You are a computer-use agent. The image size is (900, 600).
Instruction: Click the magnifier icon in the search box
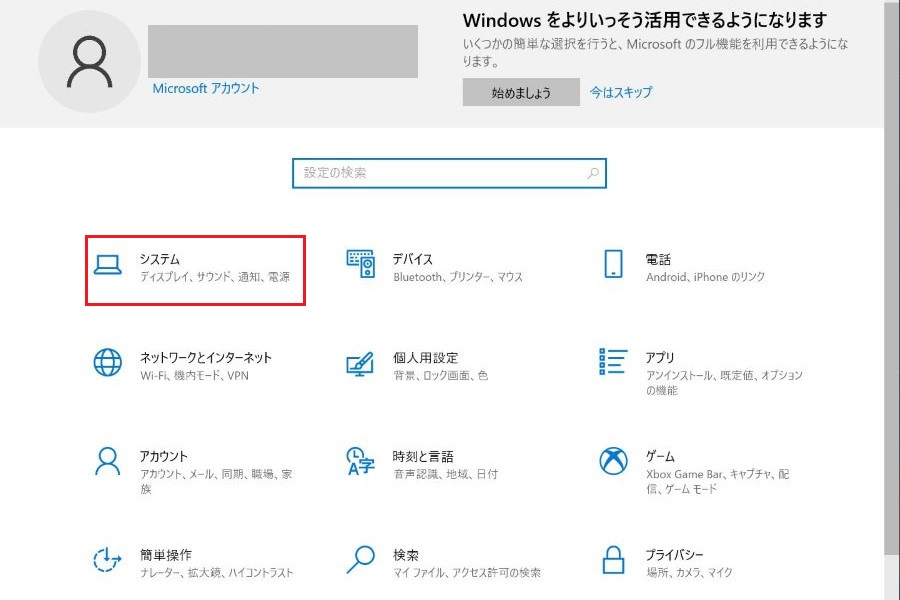point(593,173)
